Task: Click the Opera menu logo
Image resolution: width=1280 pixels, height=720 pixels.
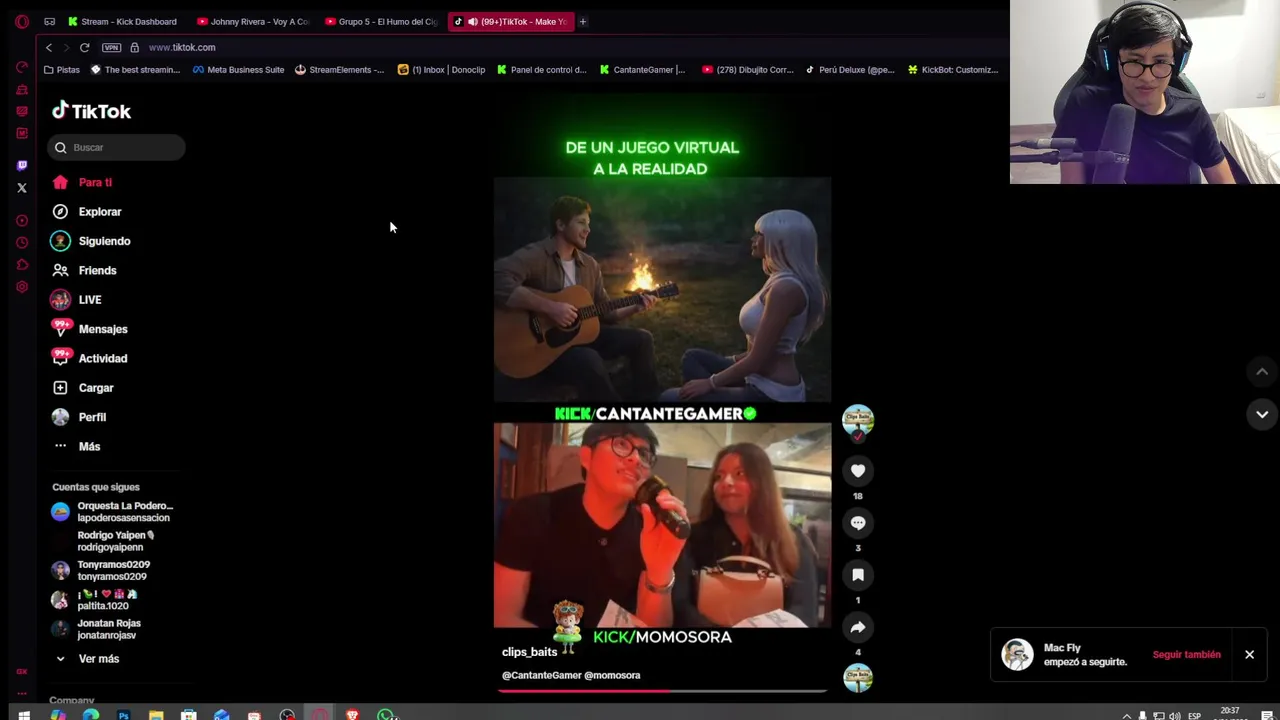Action: tap(22, 21)
